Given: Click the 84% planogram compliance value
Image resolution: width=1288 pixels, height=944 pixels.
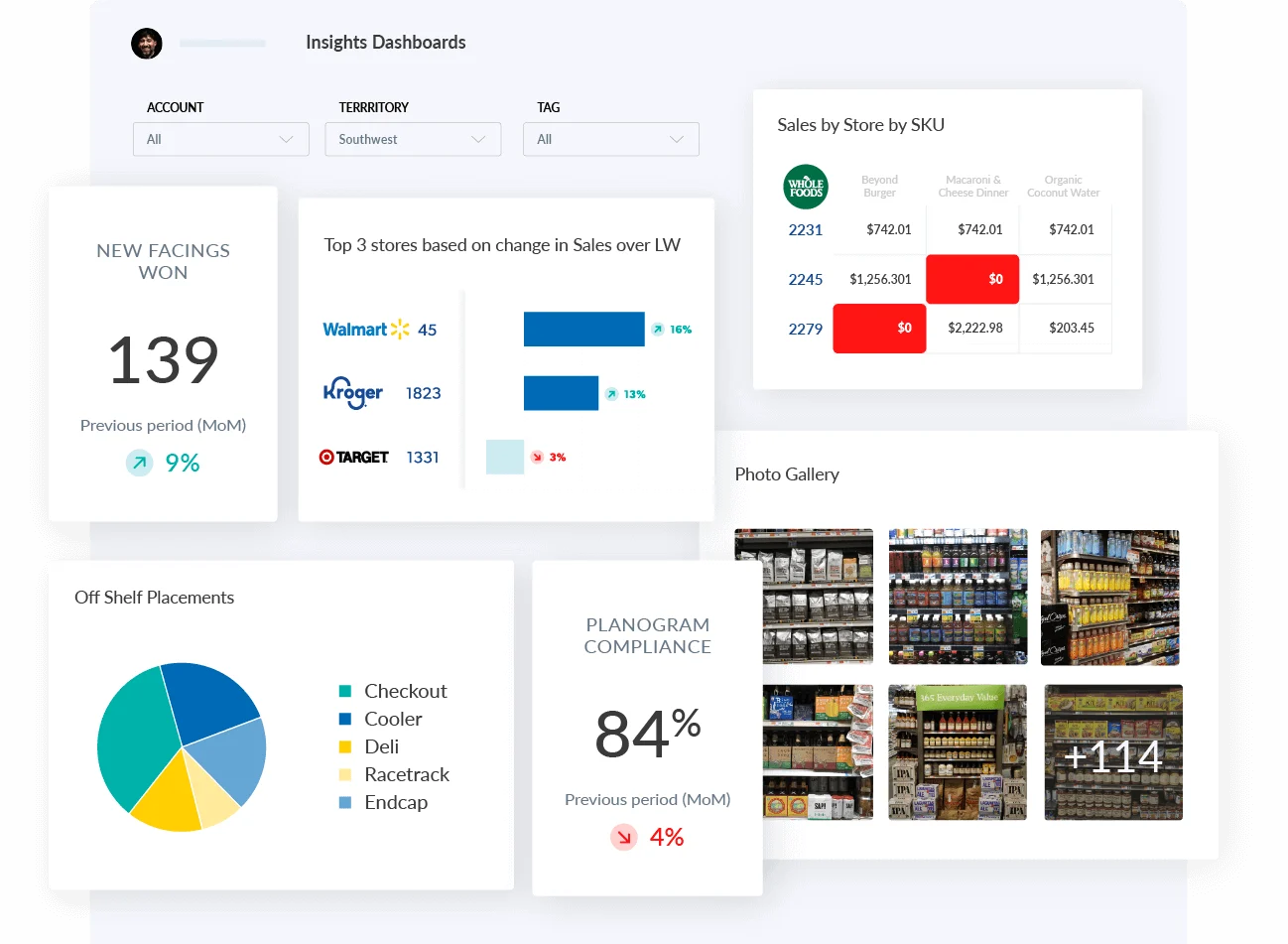Looking at the screenshot, I should point(647,734).
